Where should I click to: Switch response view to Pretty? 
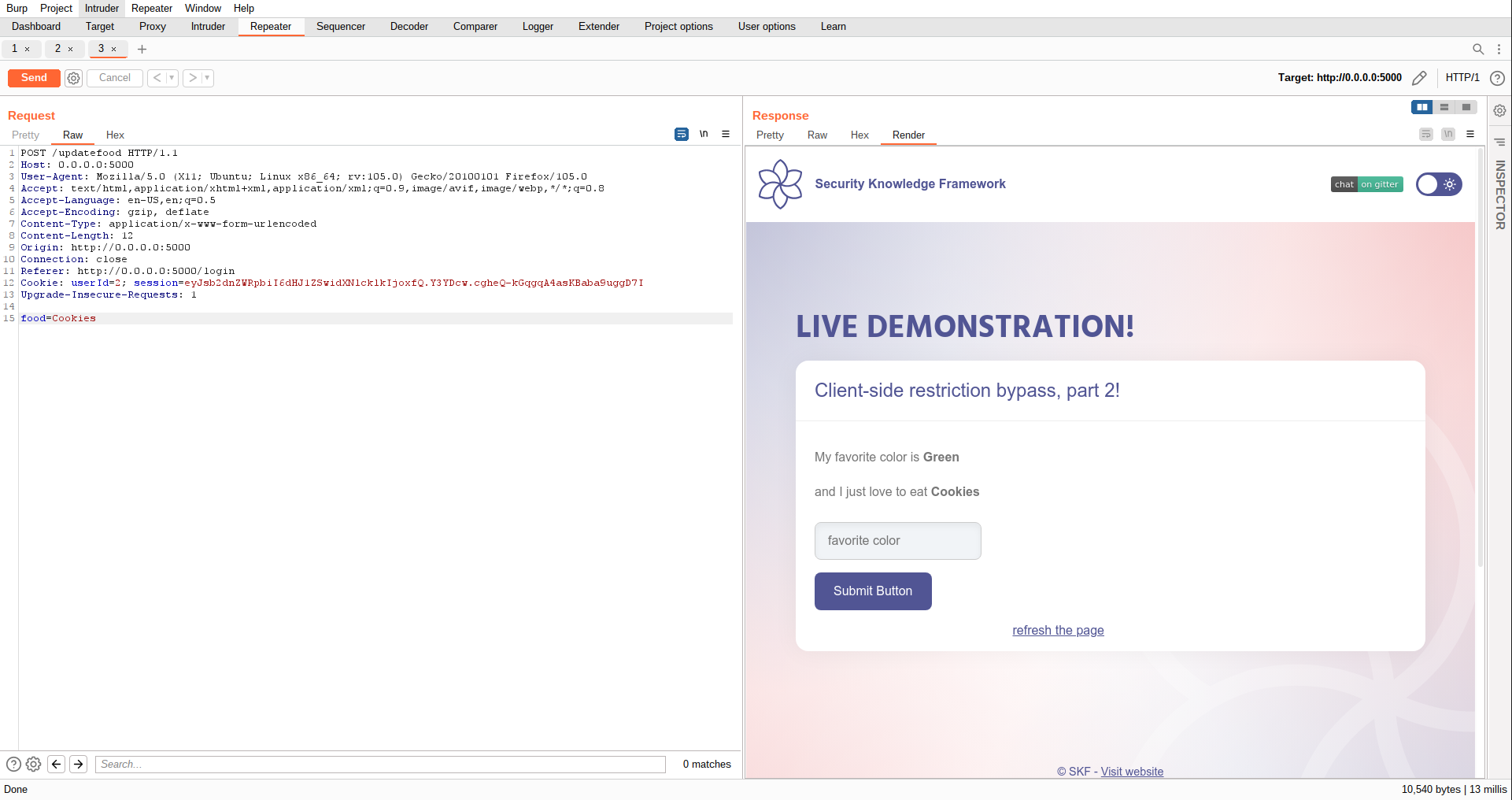point(770,135)
